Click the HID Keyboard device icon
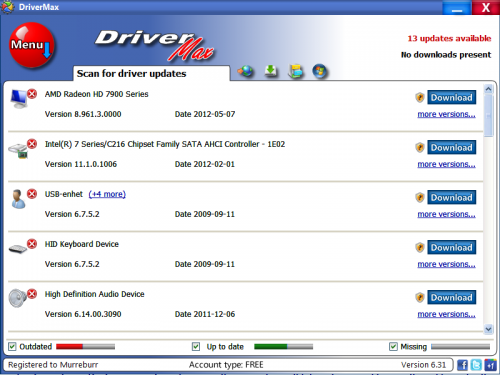The image size is (500, 375). pos(18,249)
